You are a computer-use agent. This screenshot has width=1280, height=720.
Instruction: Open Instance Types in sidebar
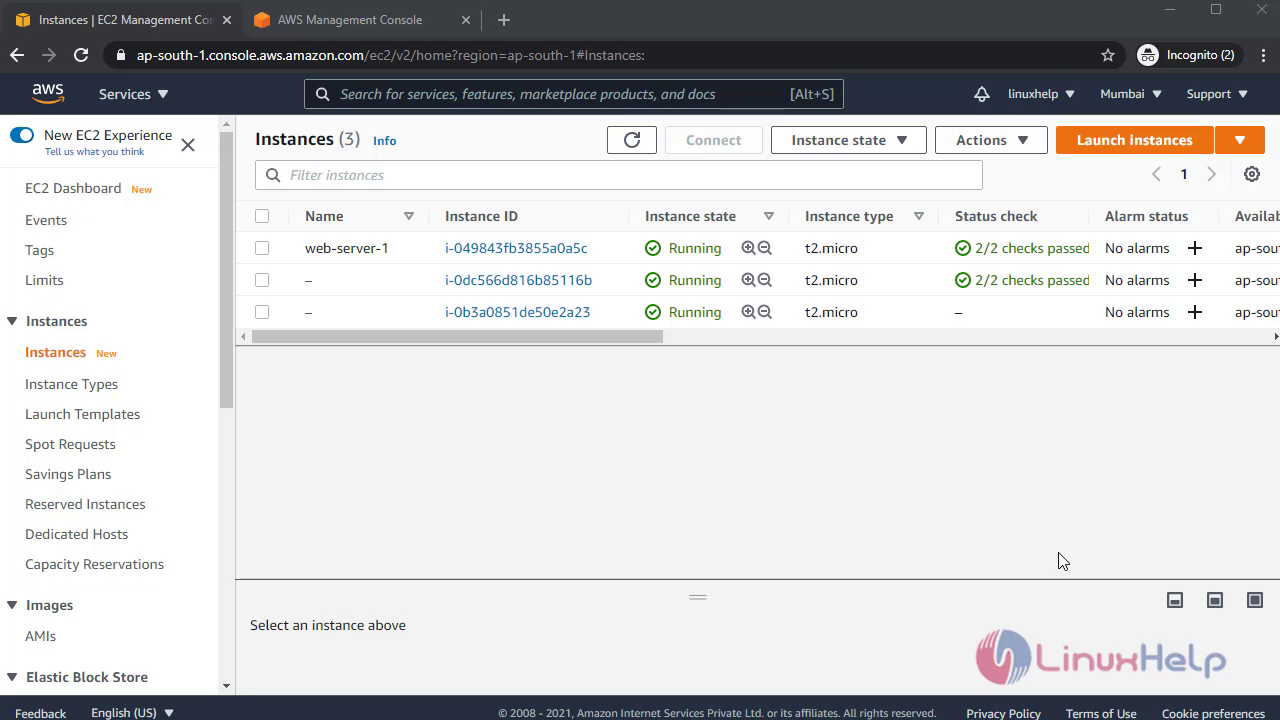(x=71, y=384)
